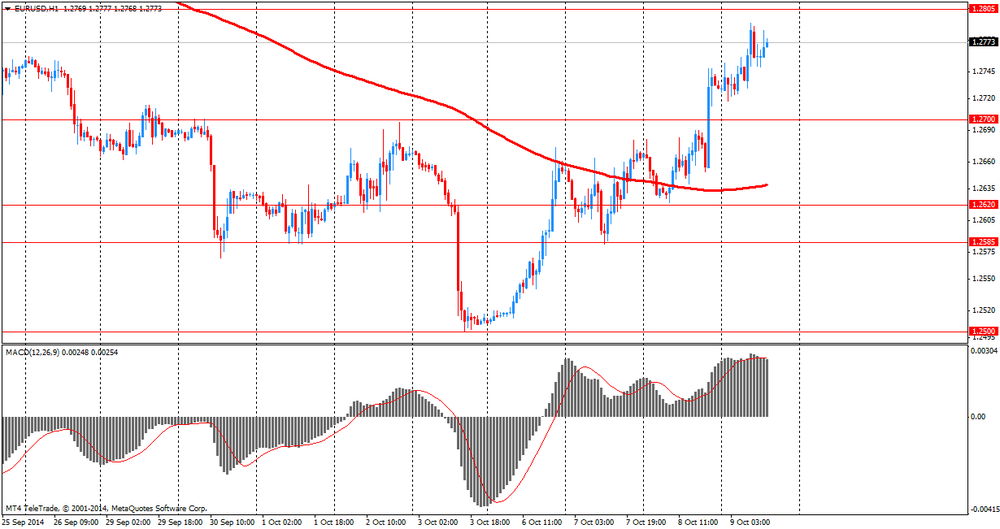Click the 1.2500 red price level label

[x=982, y=331]
